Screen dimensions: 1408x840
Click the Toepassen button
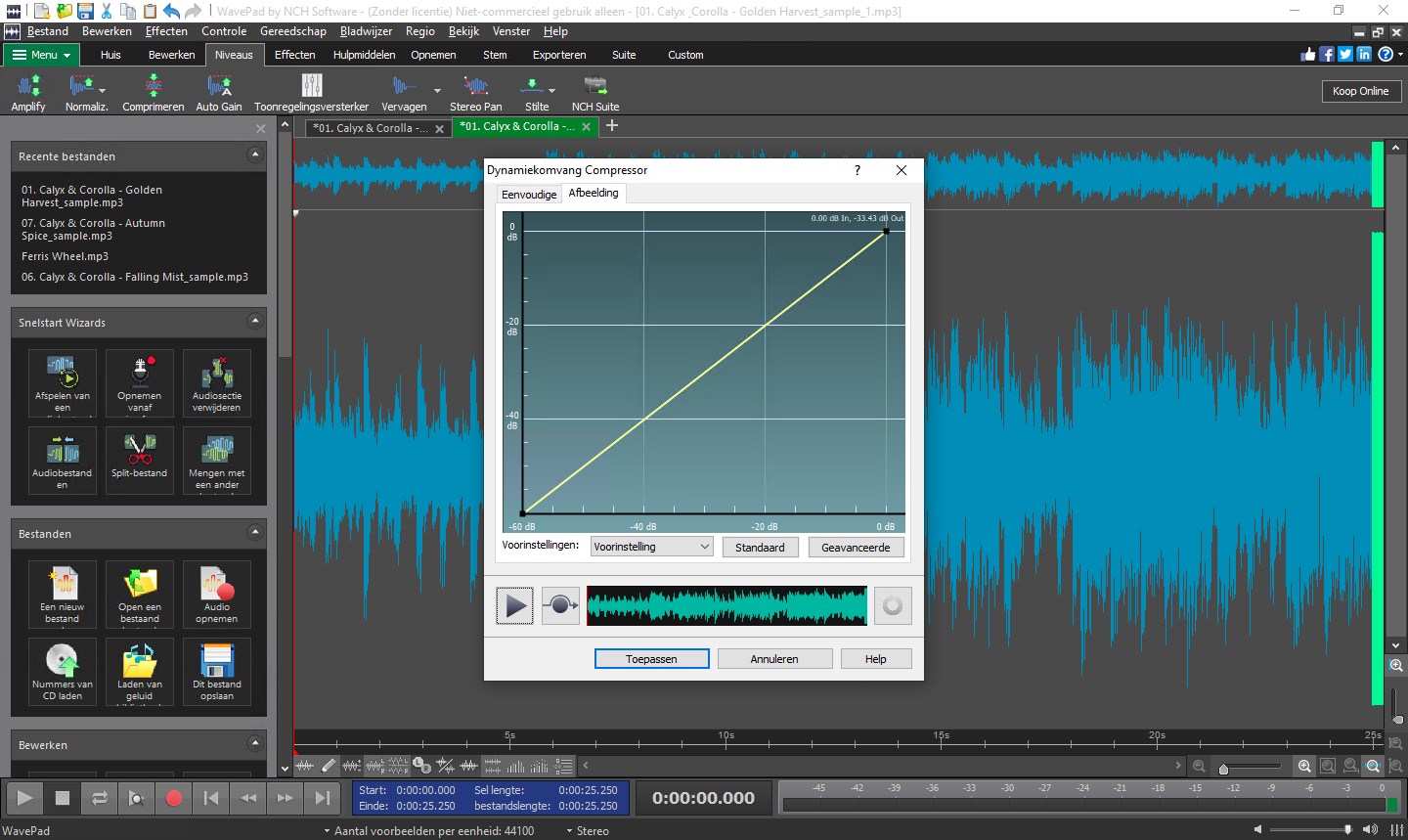pyautogui.click(x=651, y=659)
